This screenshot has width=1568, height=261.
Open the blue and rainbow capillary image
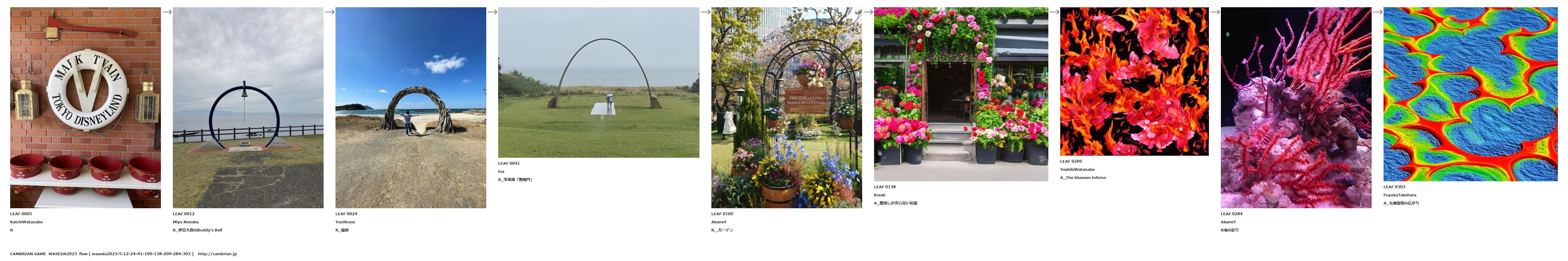point(1471,94)
